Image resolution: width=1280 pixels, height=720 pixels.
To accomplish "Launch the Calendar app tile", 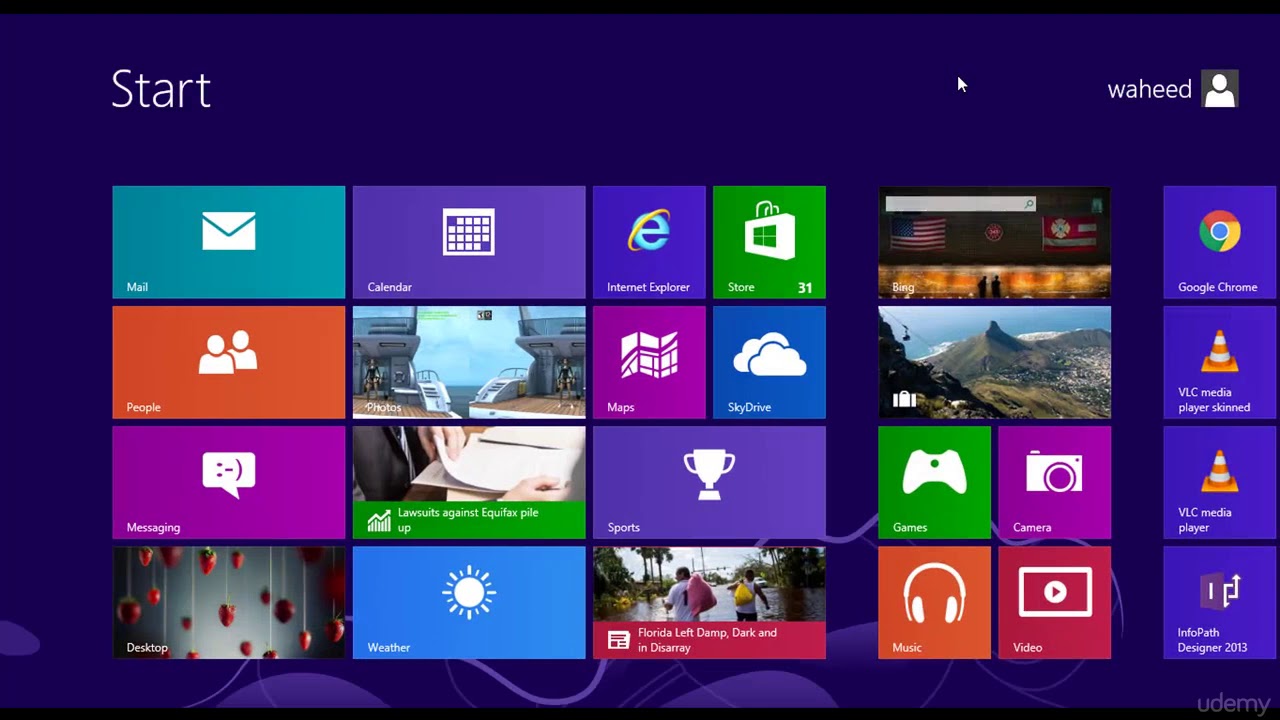I will (469, 242).
